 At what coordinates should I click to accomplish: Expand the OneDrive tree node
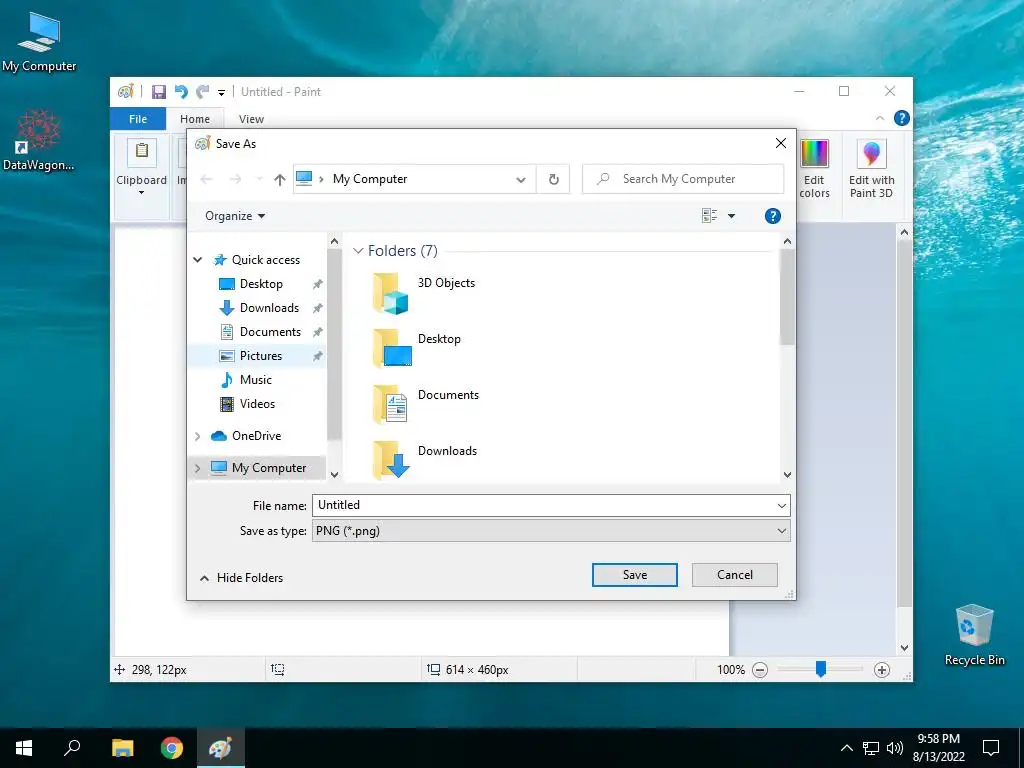click(198, 436)
